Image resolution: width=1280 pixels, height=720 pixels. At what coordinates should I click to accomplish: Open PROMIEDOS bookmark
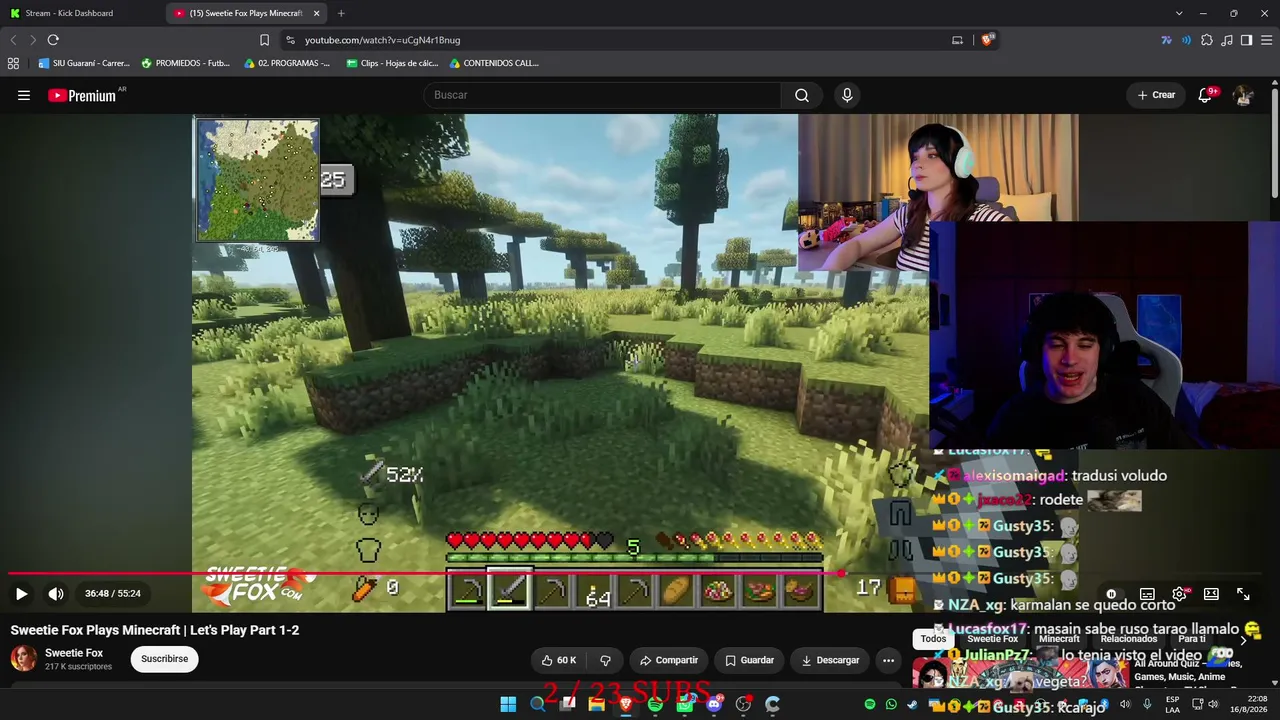[186, 63]
